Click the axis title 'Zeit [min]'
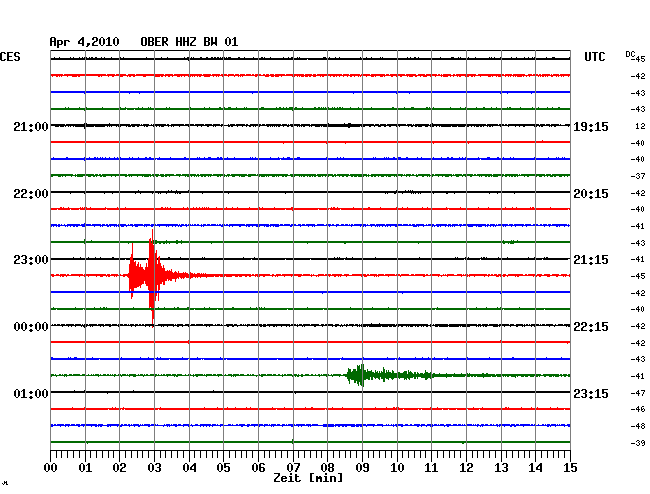This screenshot has width=650, height=494. click(308, 478)
